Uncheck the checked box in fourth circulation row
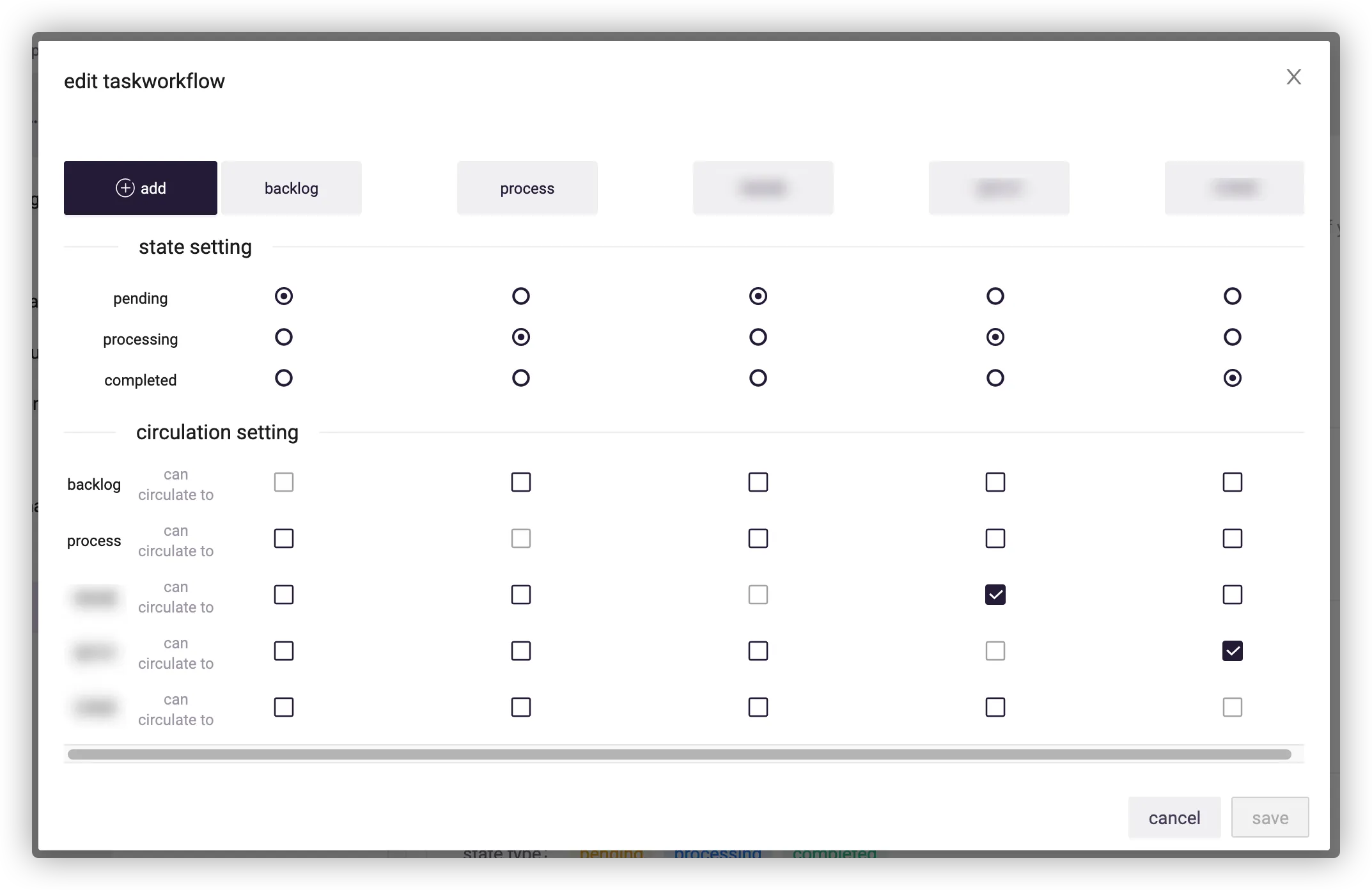This screenshot has height=890, width=1372. tap(1232, 651)
